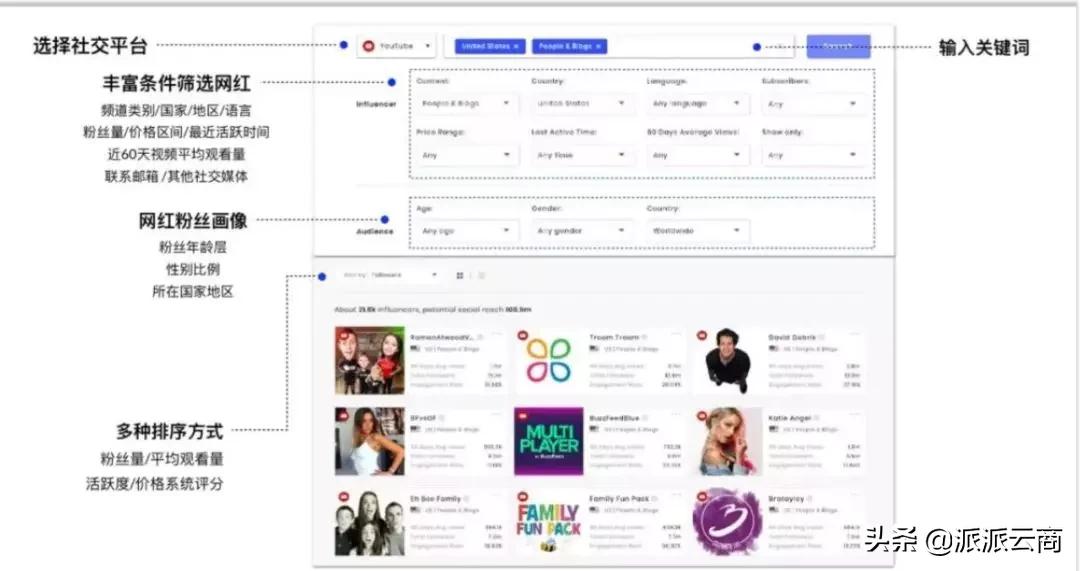
Task: Click the US flag icon on Katie Angel card
Action: click(x=773, y=429)
